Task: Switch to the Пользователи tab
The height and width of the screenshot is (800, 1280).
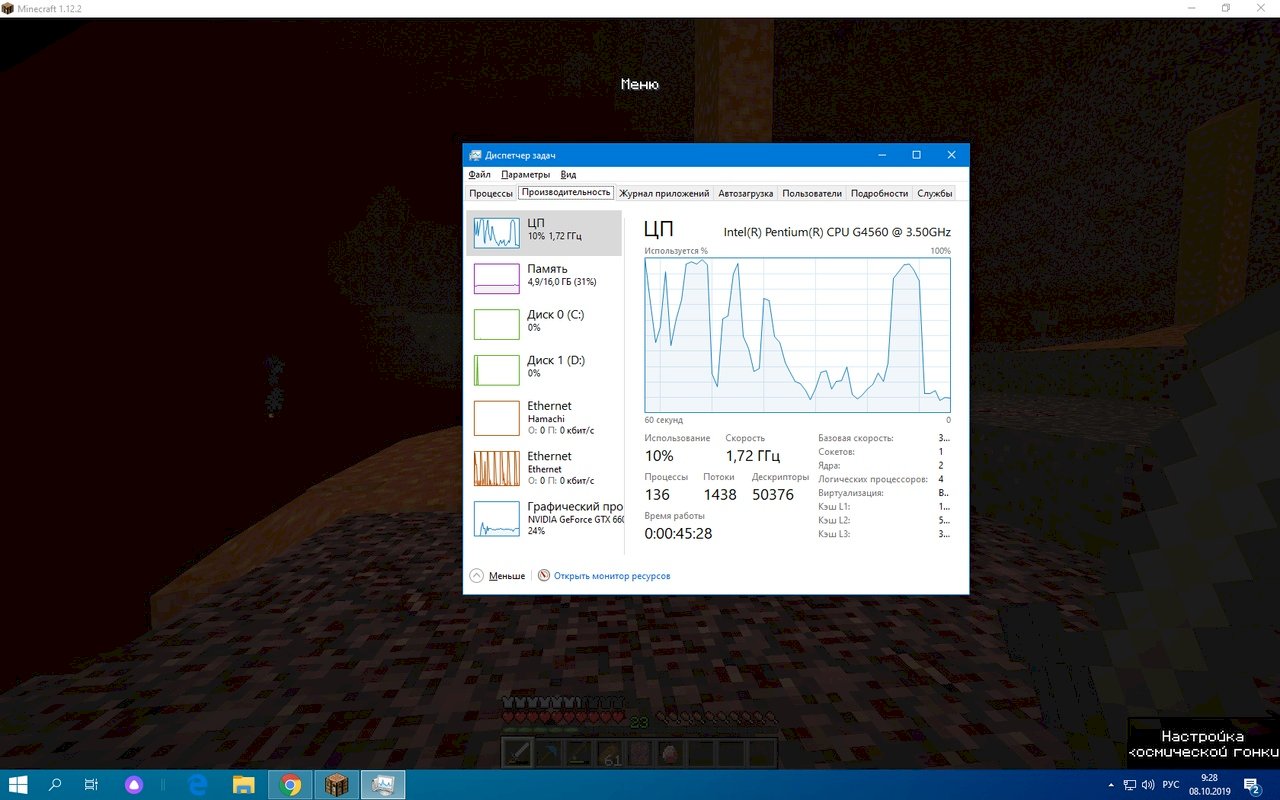Action: pyautogui.click(x=812, y=193)
